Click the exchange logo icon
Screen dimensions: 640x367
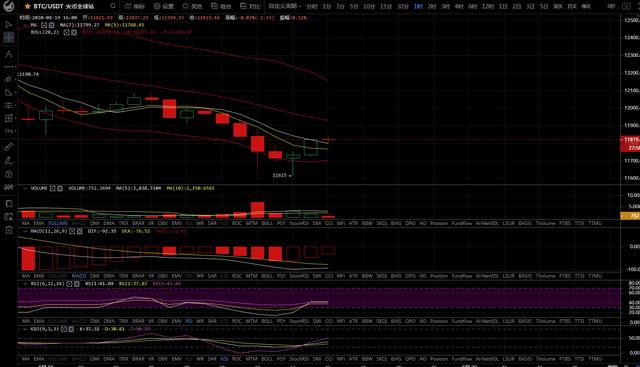click(x=9, y=6)
